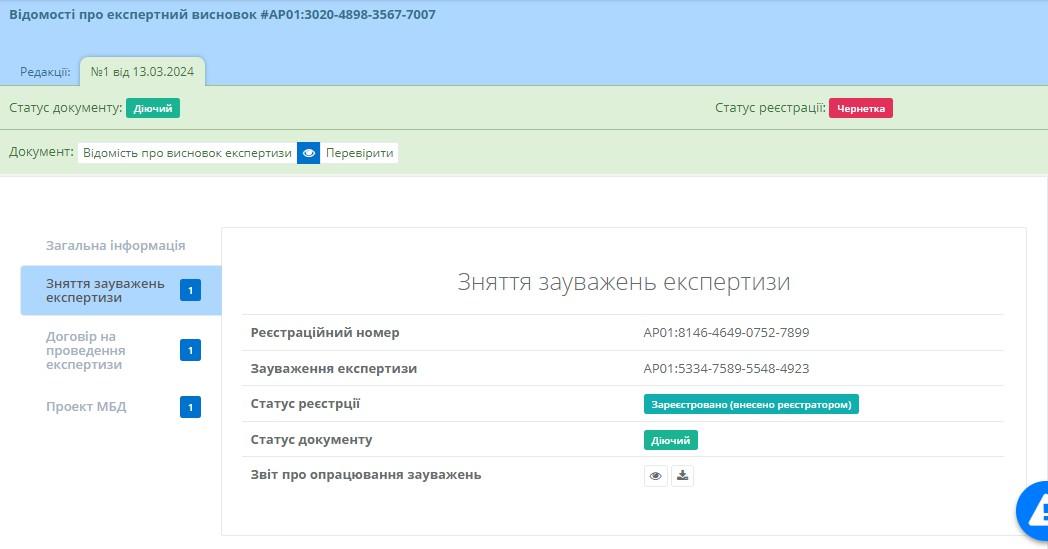This screenshot has height=549, width=1048.
Task: Click the badge next to Зняття зауважень експертизи
Action: click(190, 291)
